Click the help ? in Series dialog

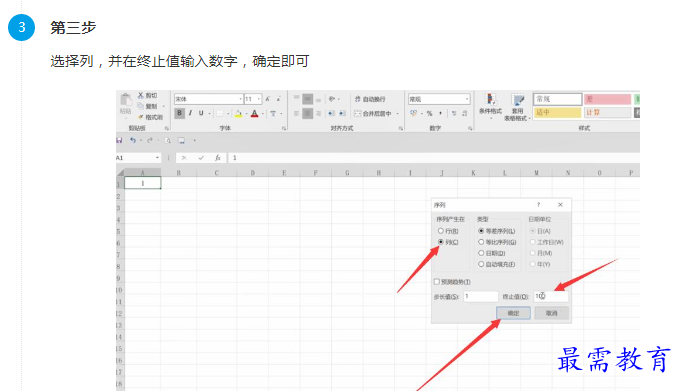538,205
